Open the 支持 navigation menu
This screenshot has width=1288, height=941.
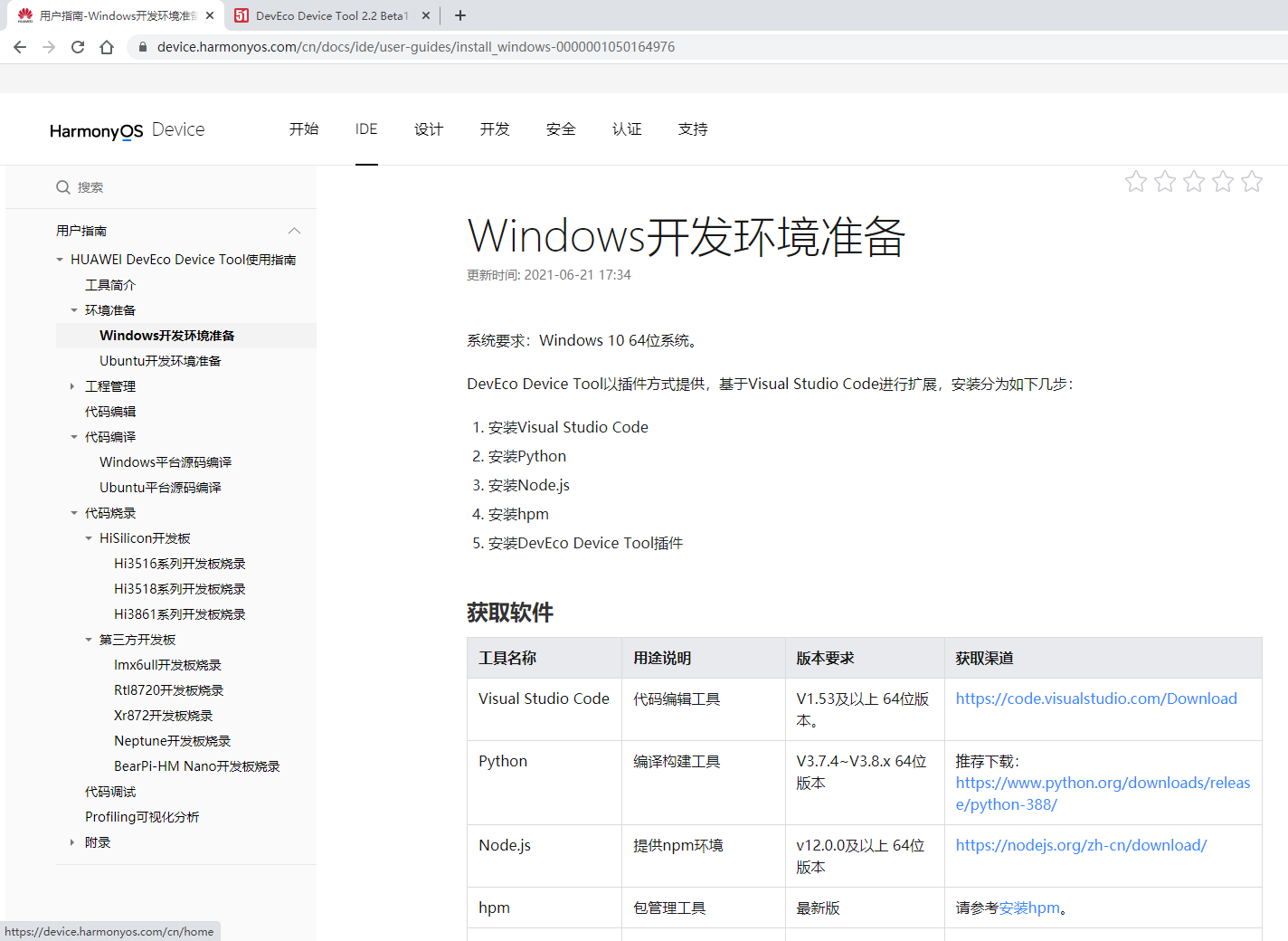(693, 129)
